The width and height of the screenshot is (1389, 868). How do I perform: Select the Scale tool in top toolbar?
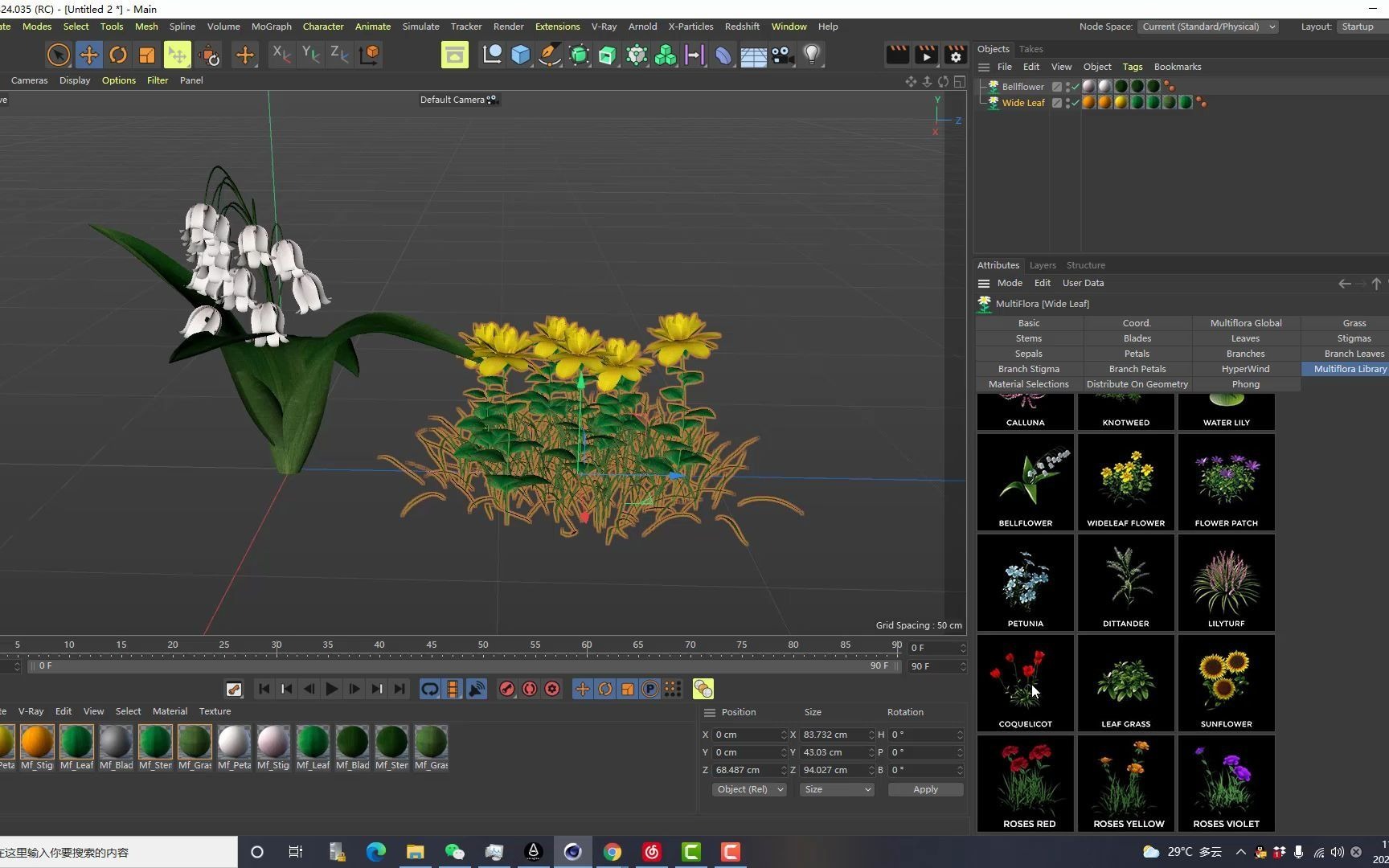[x=147, y=55]
